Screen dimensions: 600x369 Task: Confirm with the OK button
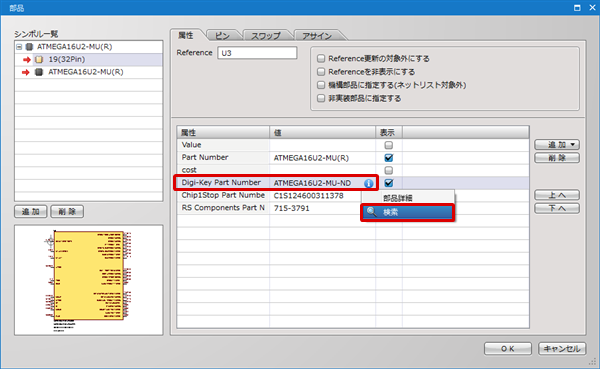[508, 349]
